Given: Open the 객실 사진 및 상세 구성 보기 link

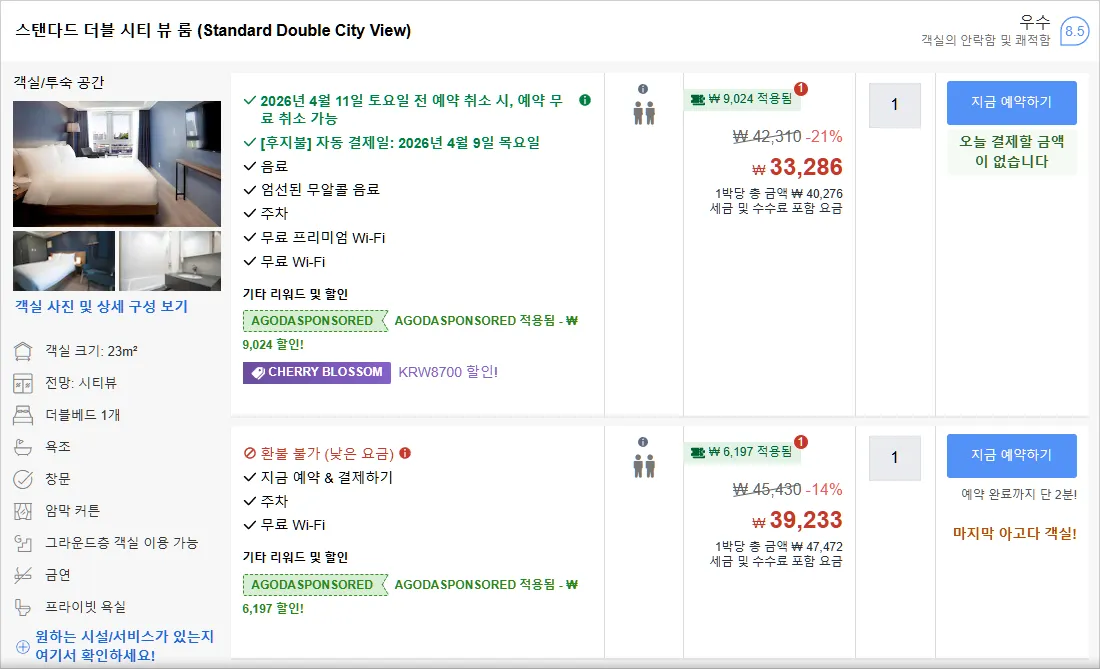Looking at the screenshot, I should pyautogui.click(x=102, y=306).
